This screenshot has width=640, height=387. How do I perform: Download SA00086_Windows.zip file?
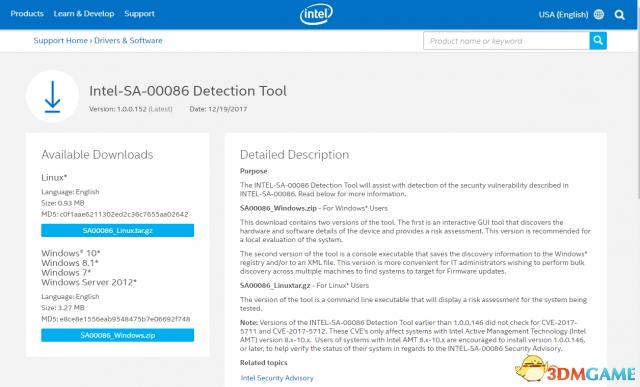pos(118,335)
